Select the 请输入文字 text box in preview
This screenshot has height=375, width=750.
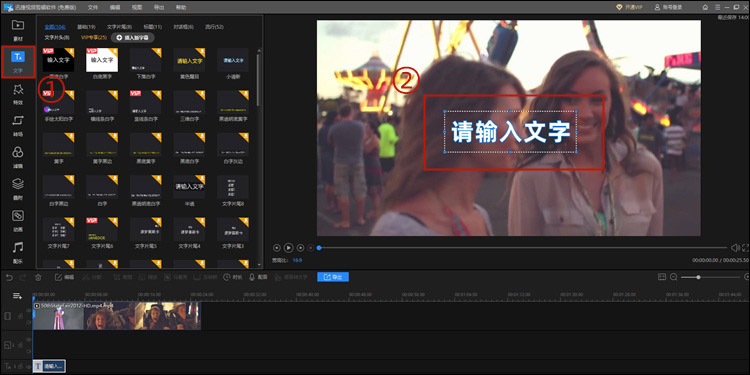pos(510,132)
